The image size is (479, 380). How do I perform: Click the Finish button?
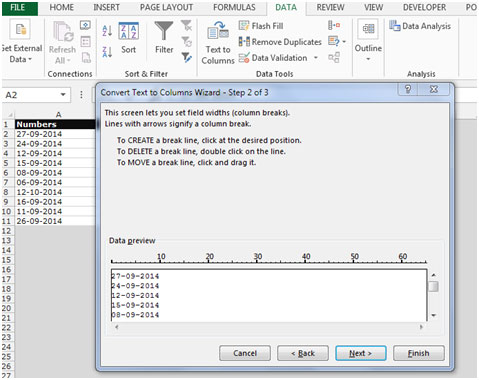click(x=419, y=353)
